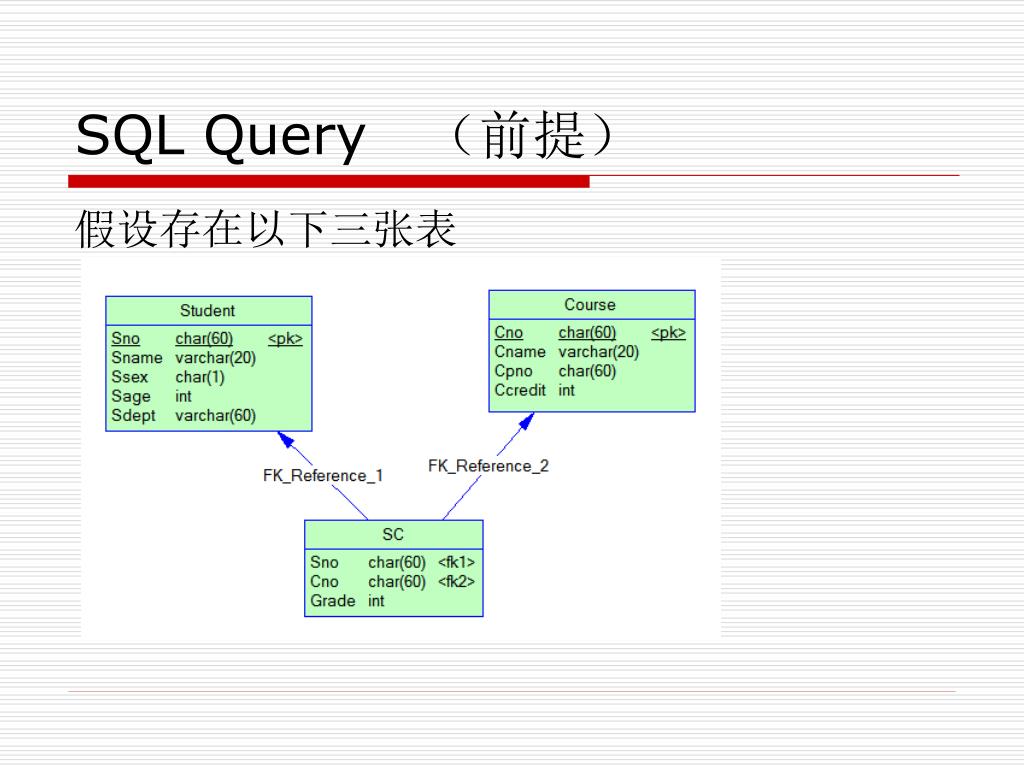Click the <pk> marker in Student table
Image resolution: width=1024 pixels, height=768 pixels.
[x=285, y=338]
